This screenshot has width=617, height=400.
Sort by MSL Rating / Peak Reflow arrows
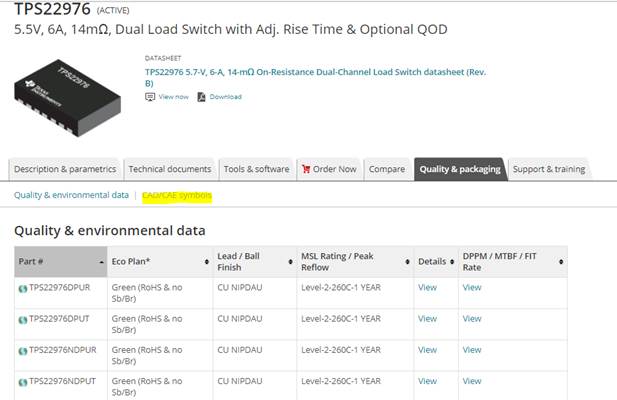pos(407,262)
